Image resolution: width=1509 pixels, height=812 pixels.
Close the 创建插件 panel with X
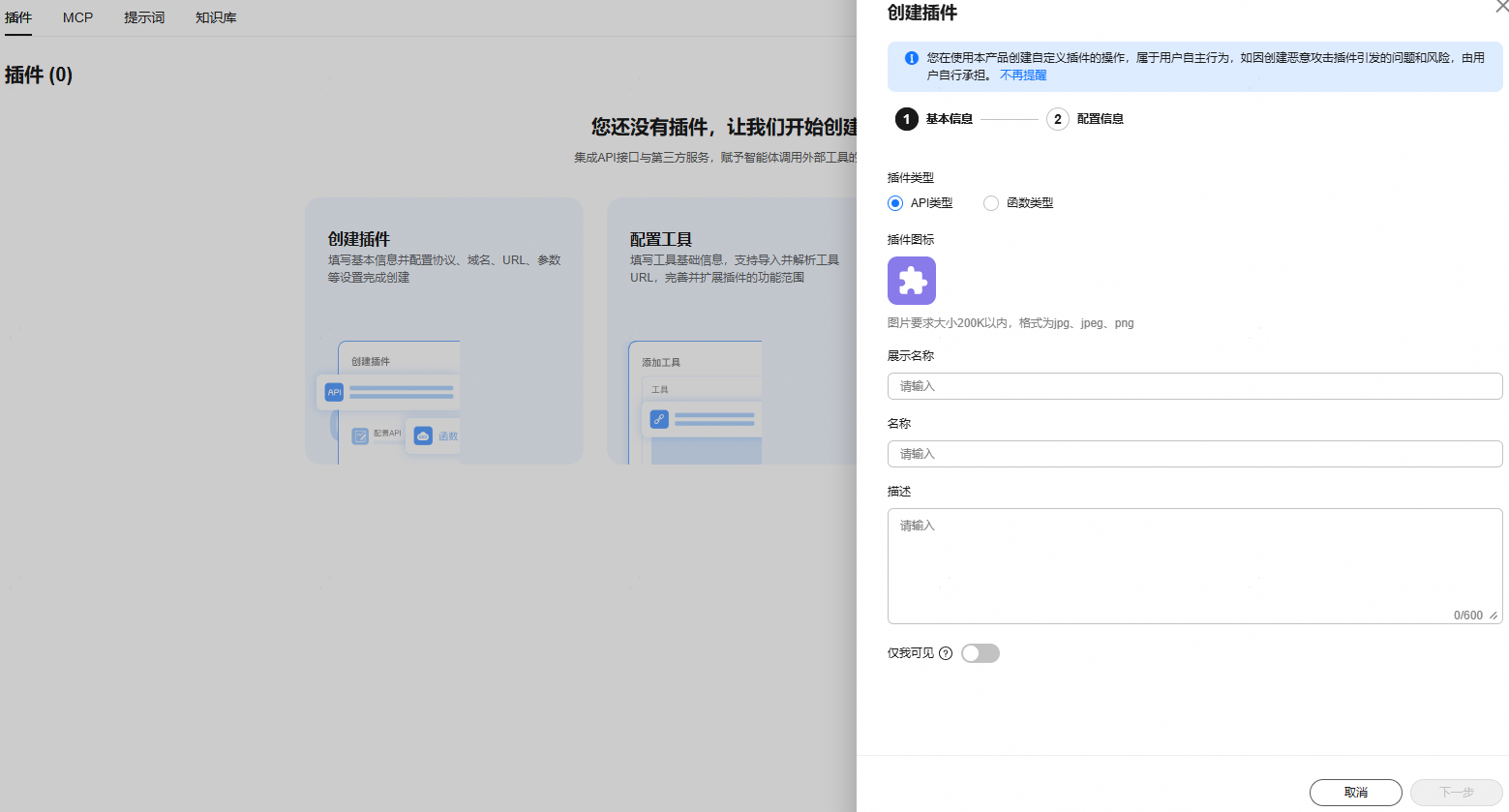[1500, 7]
